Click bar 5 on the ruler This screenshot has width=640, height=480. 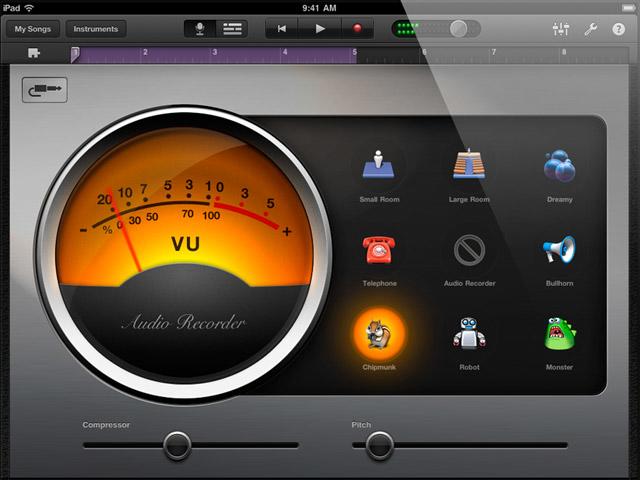coord(354,52)
